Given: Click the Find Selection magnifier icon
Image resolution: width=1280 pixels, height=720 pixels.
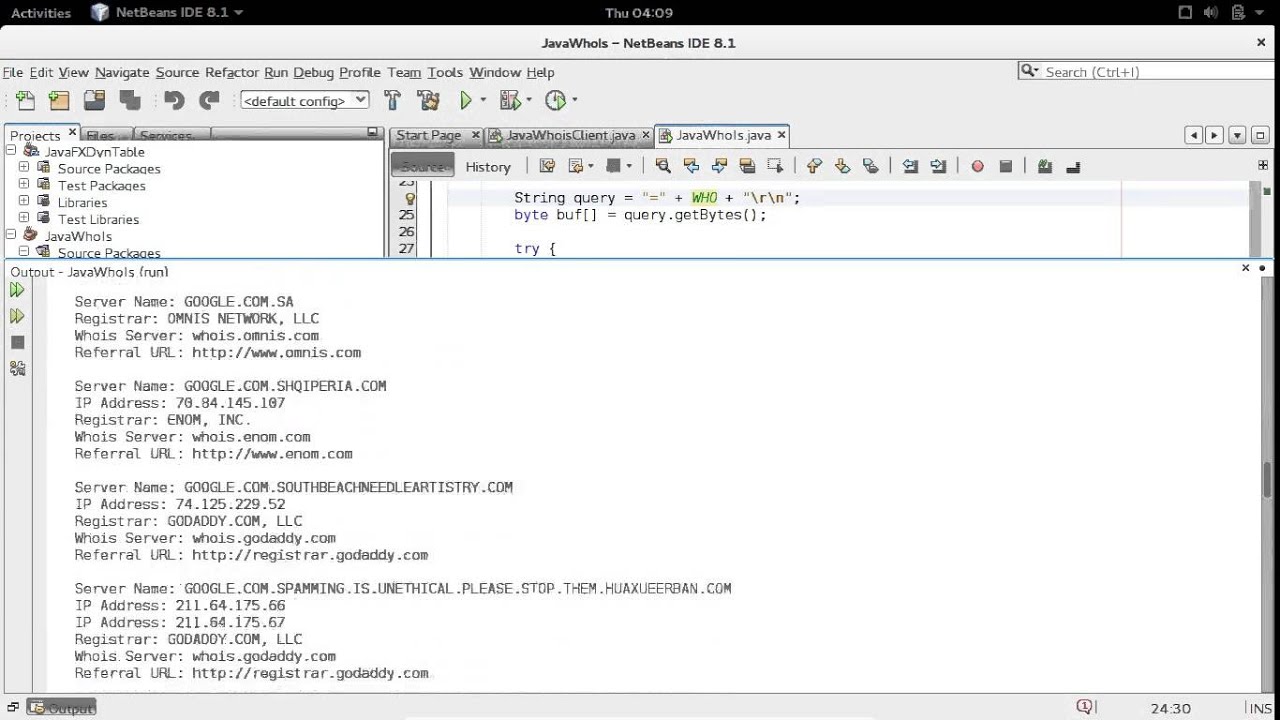Looking at the screenshot, I should (662, 166).
